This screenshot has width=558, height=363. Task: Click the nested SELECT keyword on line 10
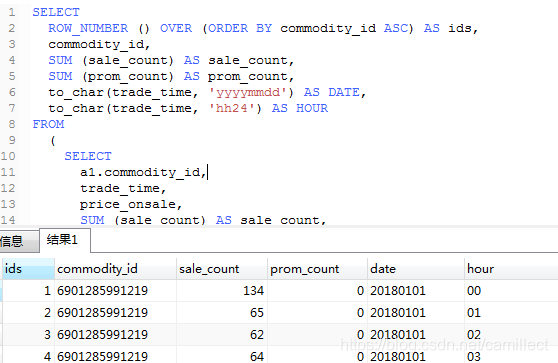[x=88, y=156]
